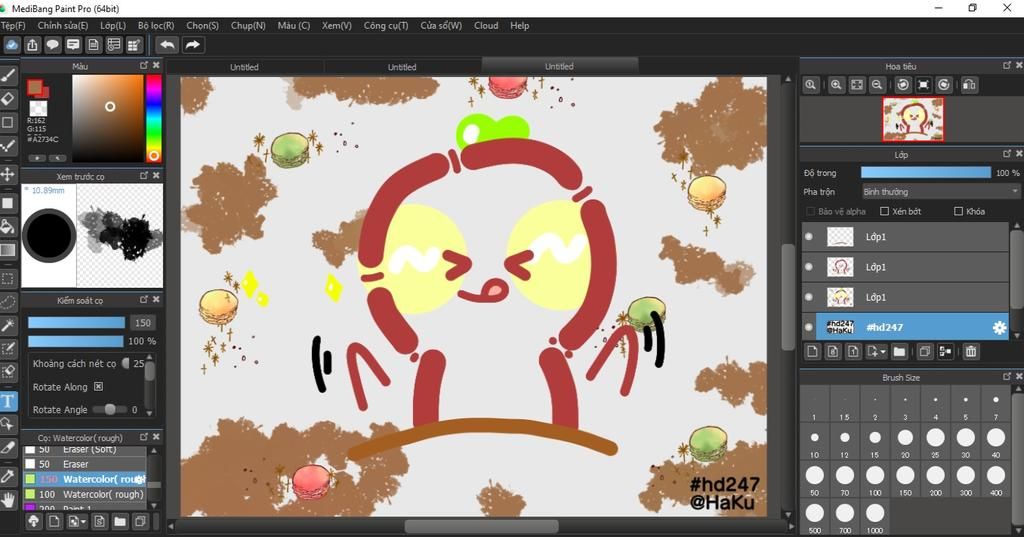
Task: Open the Lớp(L) menu
Action: (x=113, y=25)
